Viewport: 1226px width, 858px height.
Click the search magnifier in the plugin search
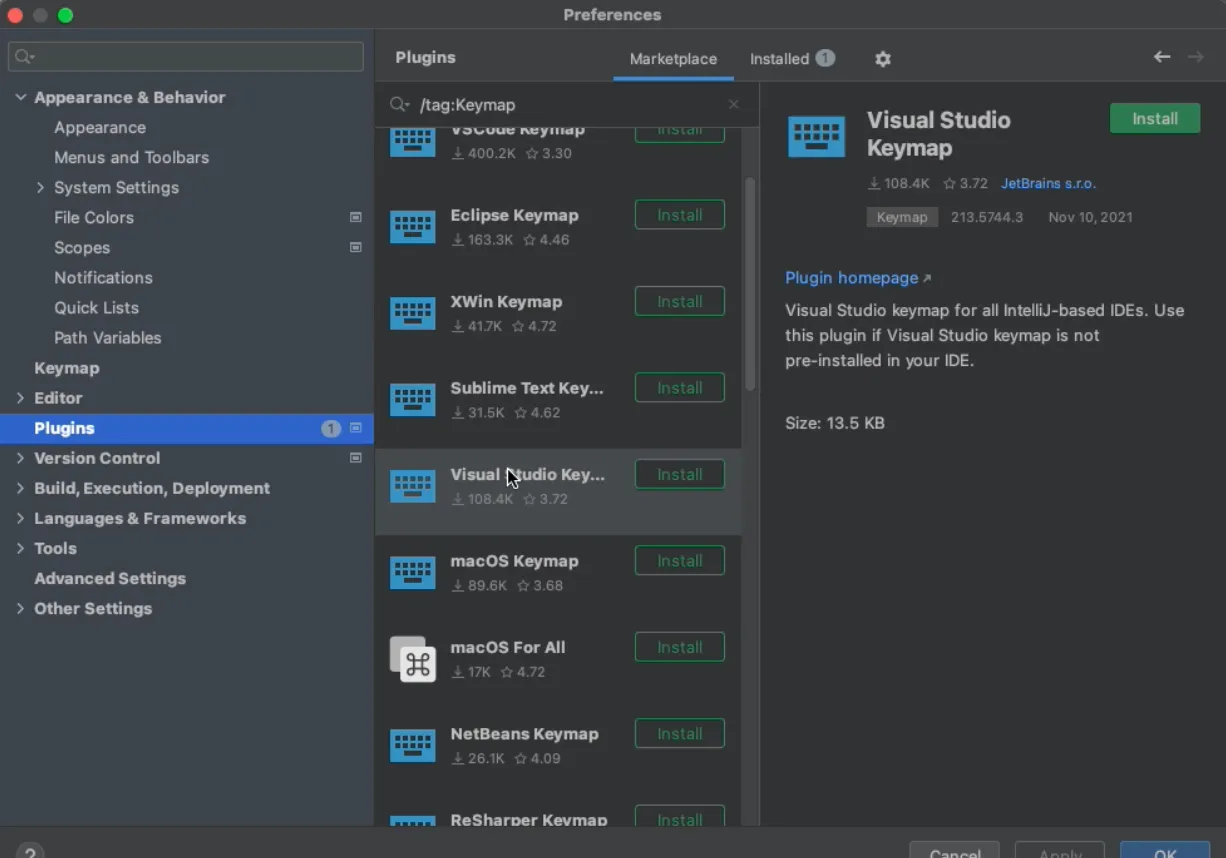click(x=399, y=104)
